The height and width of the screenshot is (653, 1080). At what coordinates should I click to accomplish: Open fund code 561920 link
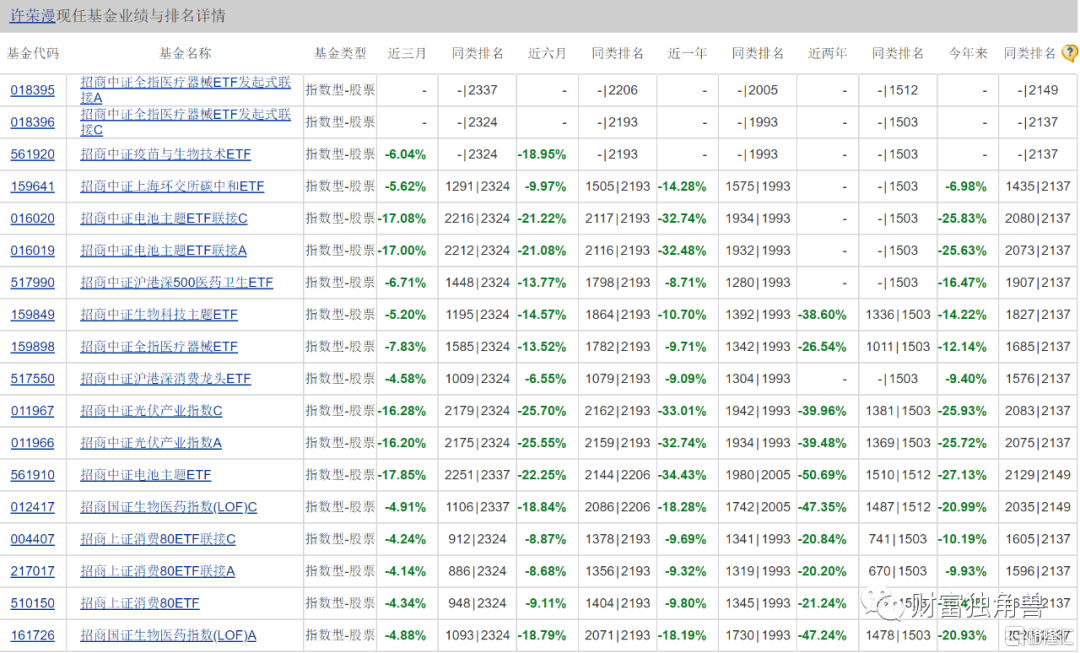[x=32, y=154]
